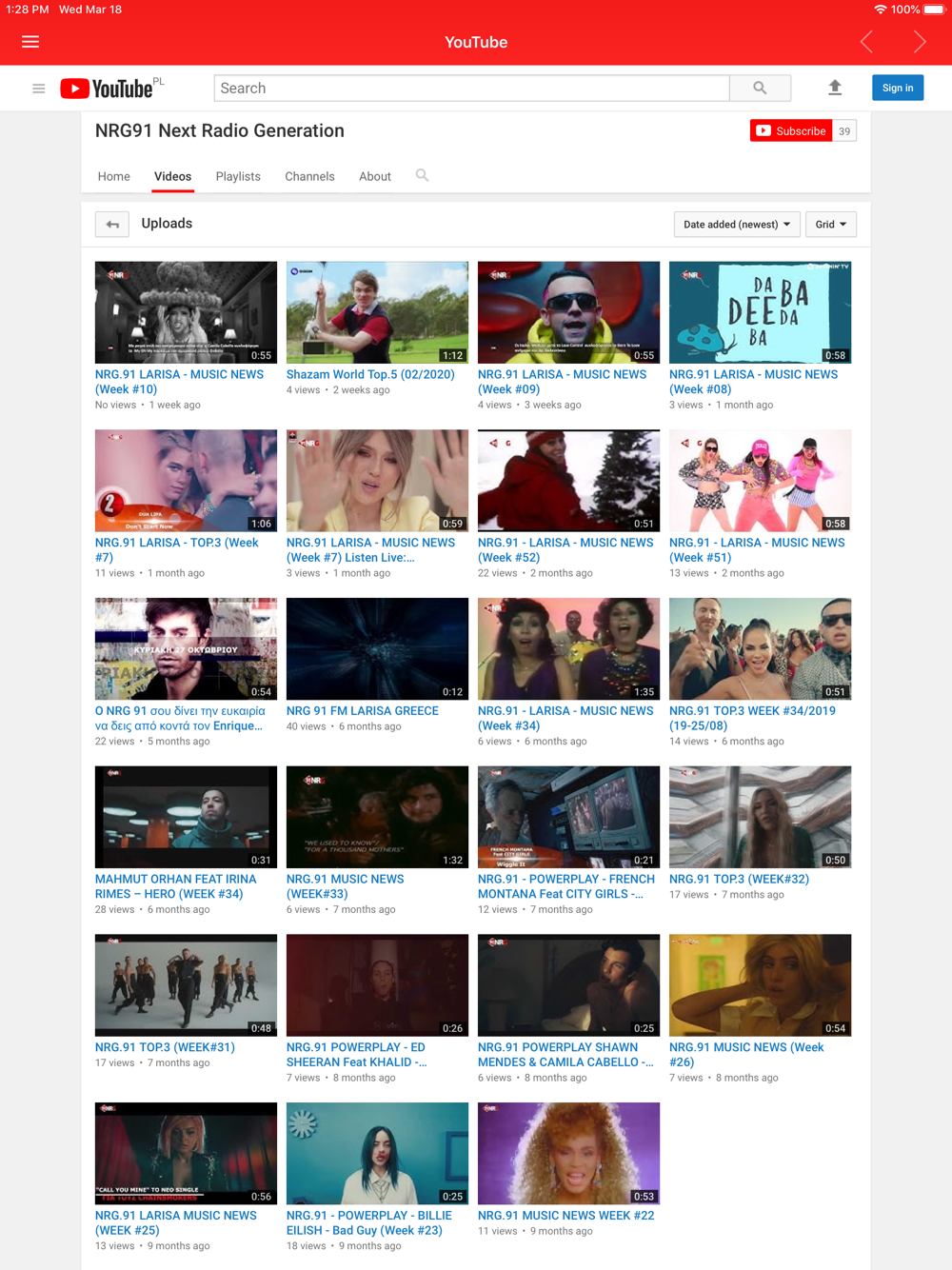Play the TOP.3 (WEEK#31) thumbnail
This screenshot has height=1270, width=952.
click(x=186, y=985)
